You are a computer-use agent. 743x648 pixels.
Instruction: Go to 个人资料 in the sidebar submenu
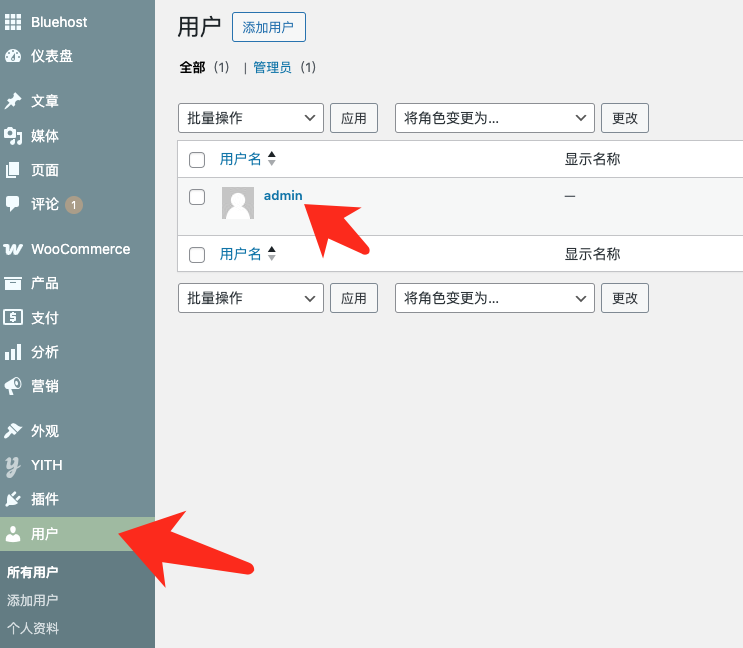[33, 628]
